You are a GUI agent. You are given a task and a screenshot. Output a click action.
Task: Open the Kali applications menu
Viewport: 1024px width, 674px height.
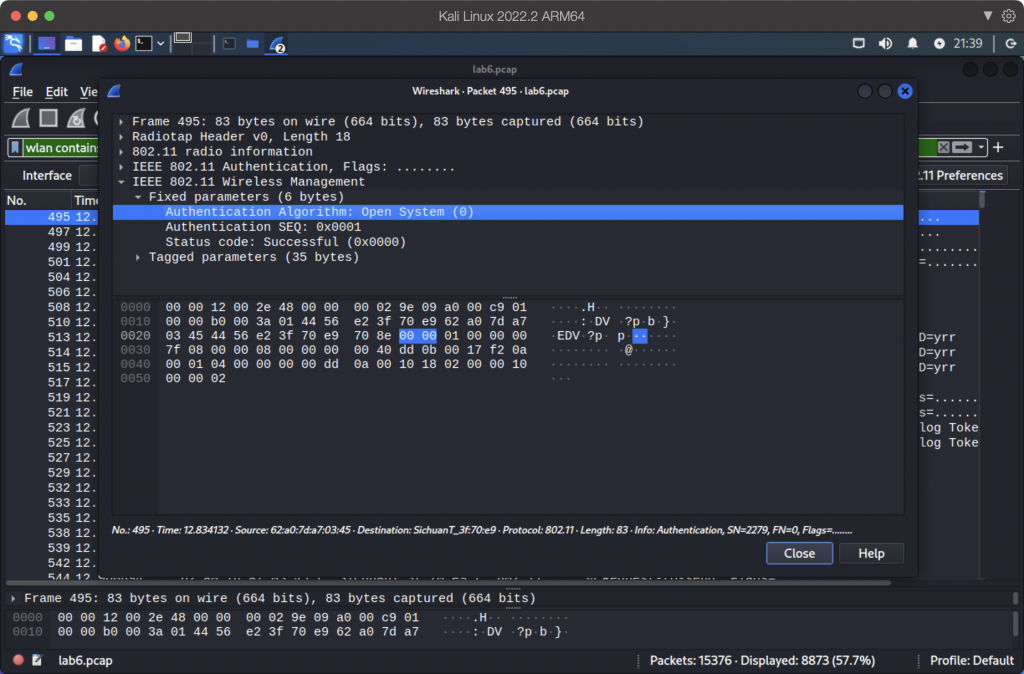13,44
